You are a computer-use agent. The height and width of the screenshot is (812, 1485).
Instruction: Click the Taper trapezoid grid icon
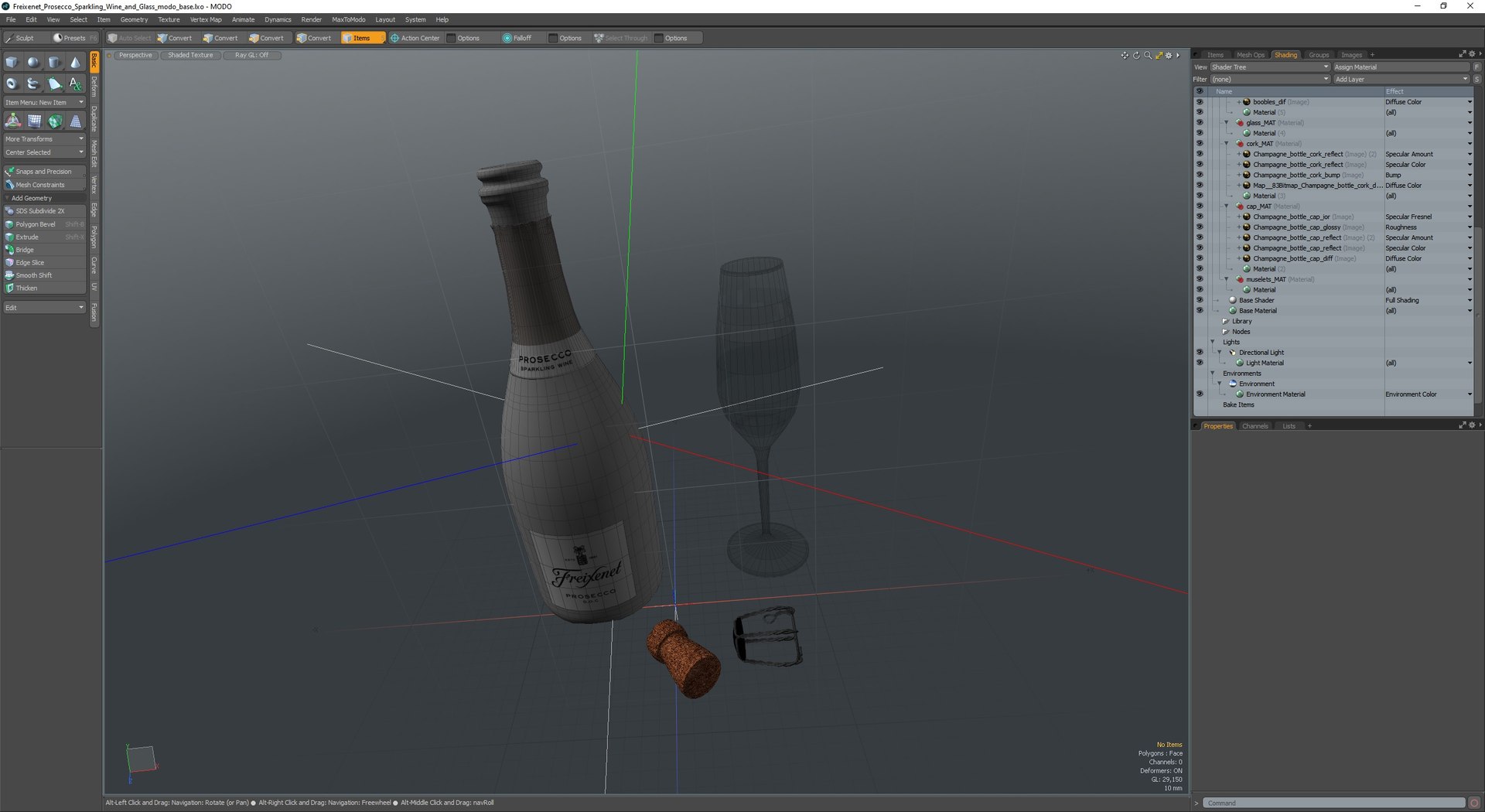tap(75, 121)
